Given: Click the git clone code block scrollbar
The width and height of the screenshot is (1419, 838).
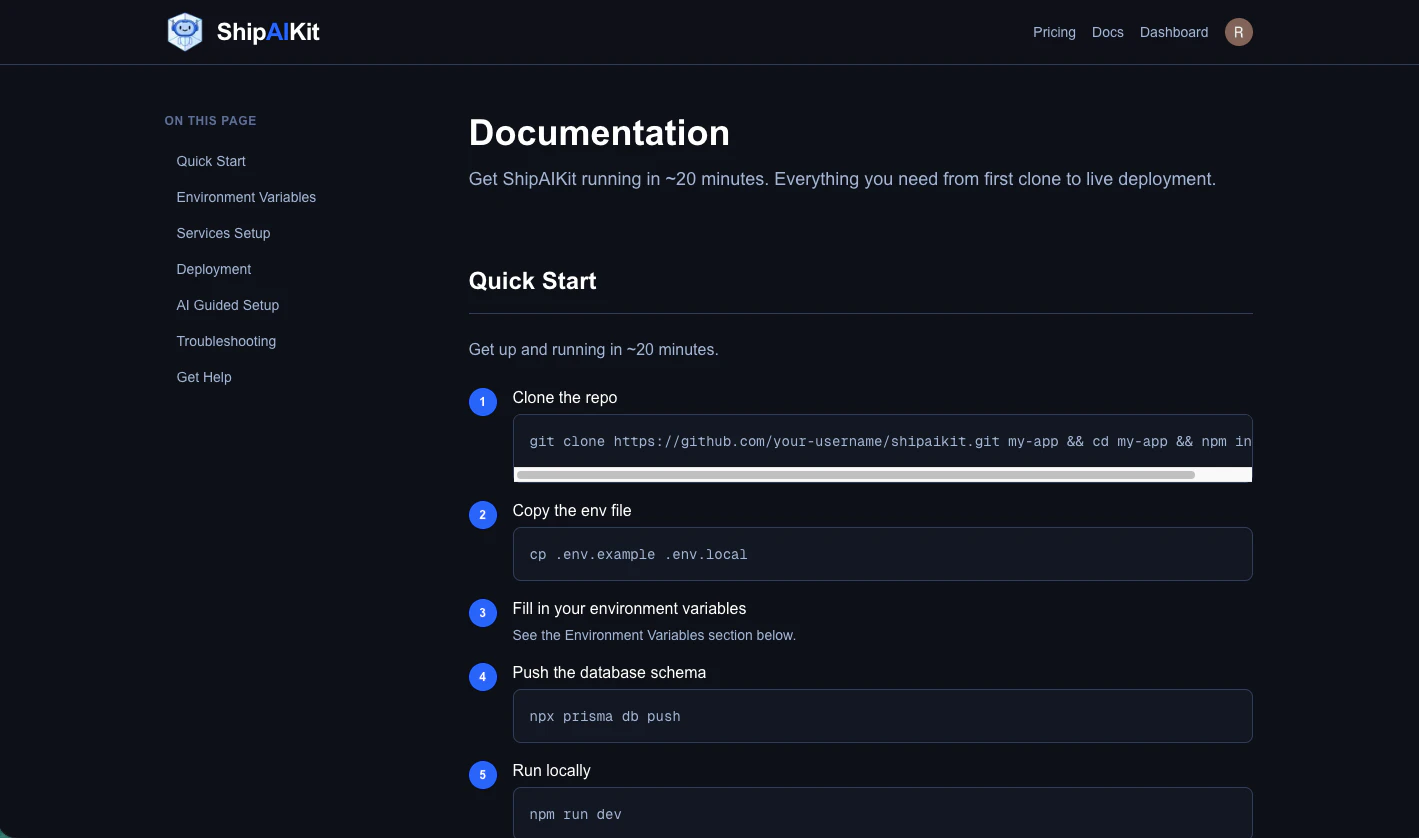Looking at the screenshot, I should tap(855, 475).
